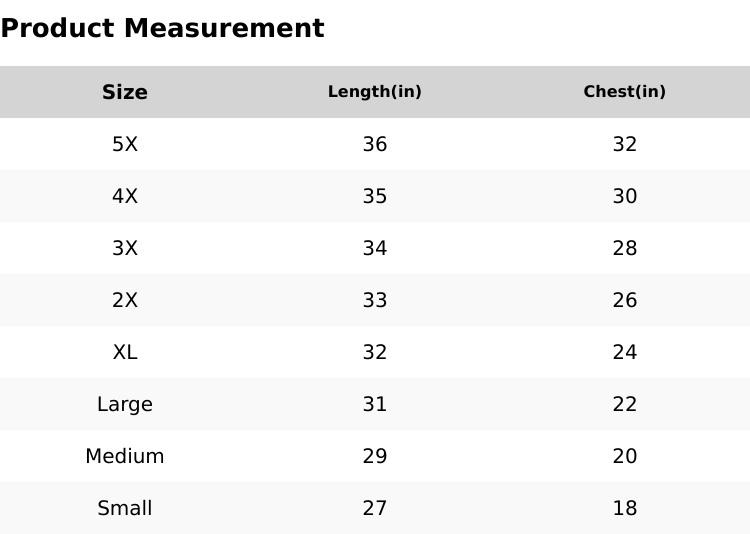Click the Small size row label
Screen dimensions: 750x534
[125, 508]
